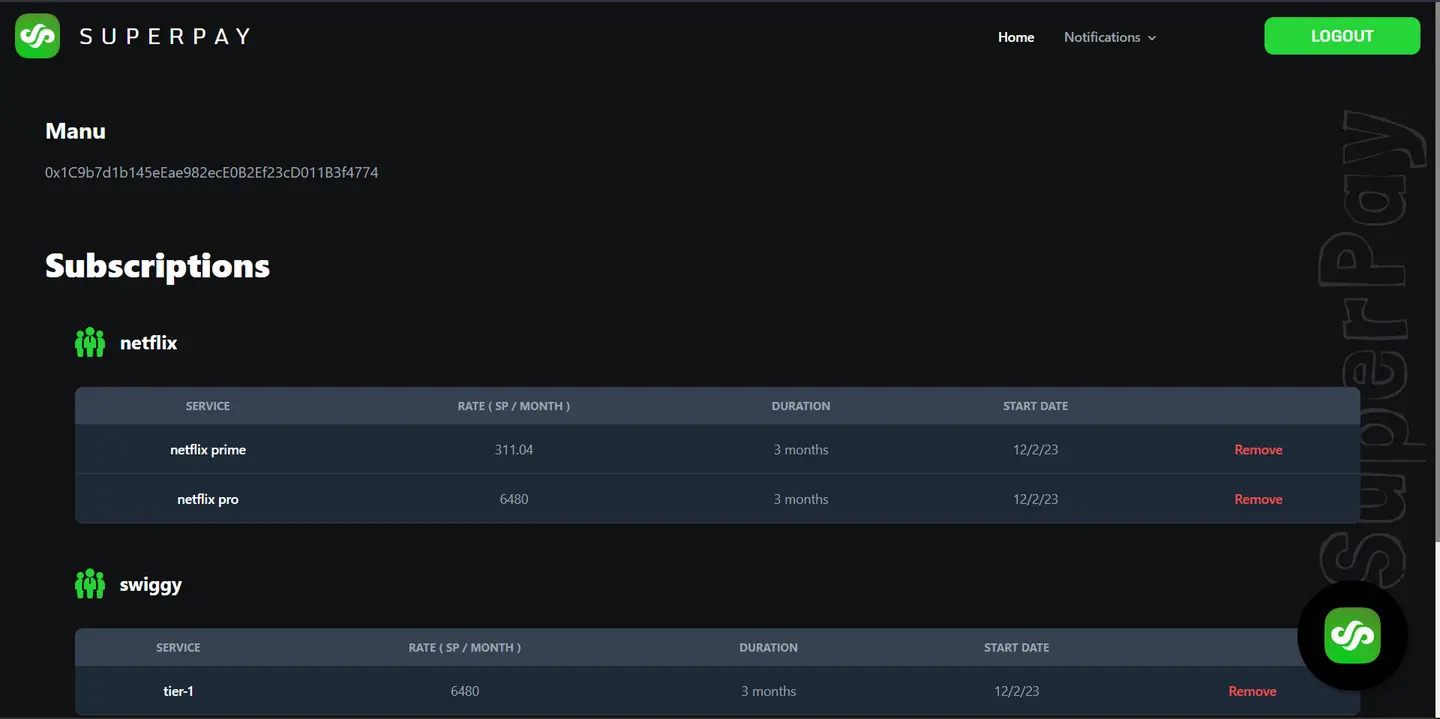Image resolution: width=1440 pixels, height=719 pixels.
Task: Remove the netflix prime subscription
Action: point(1258,450)
